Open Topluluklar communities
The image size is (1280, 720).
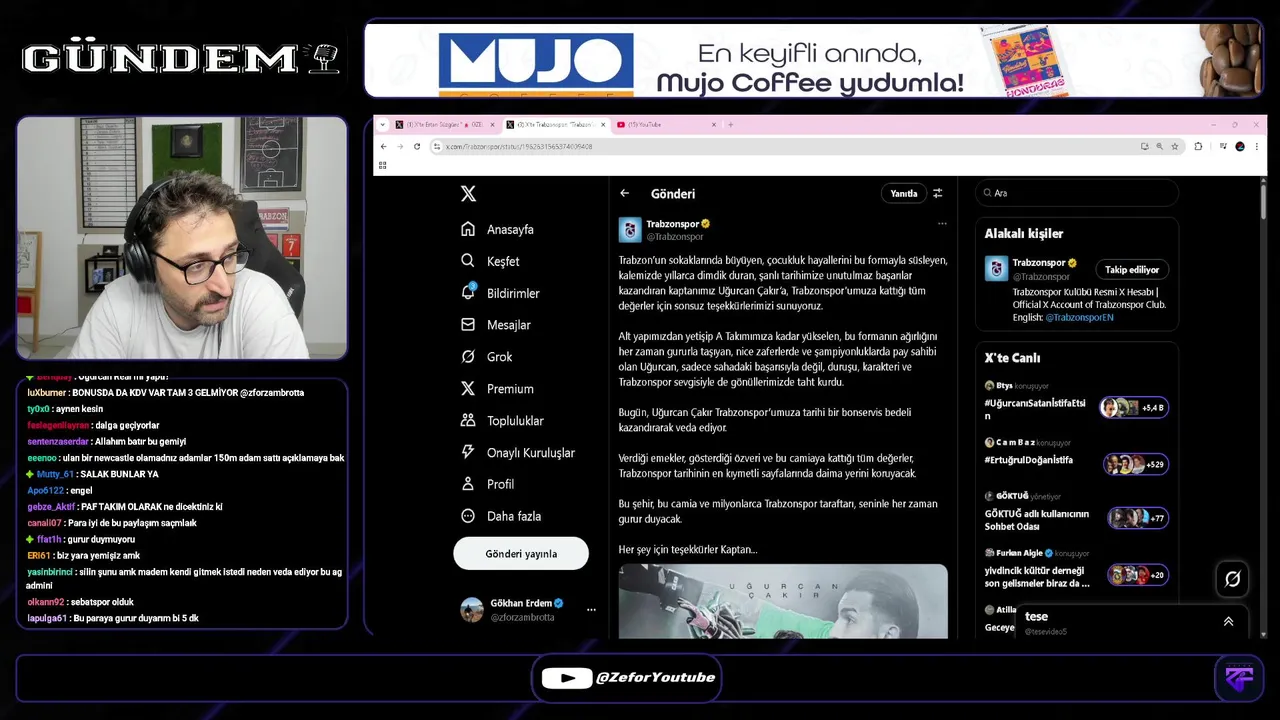[502, 421]
